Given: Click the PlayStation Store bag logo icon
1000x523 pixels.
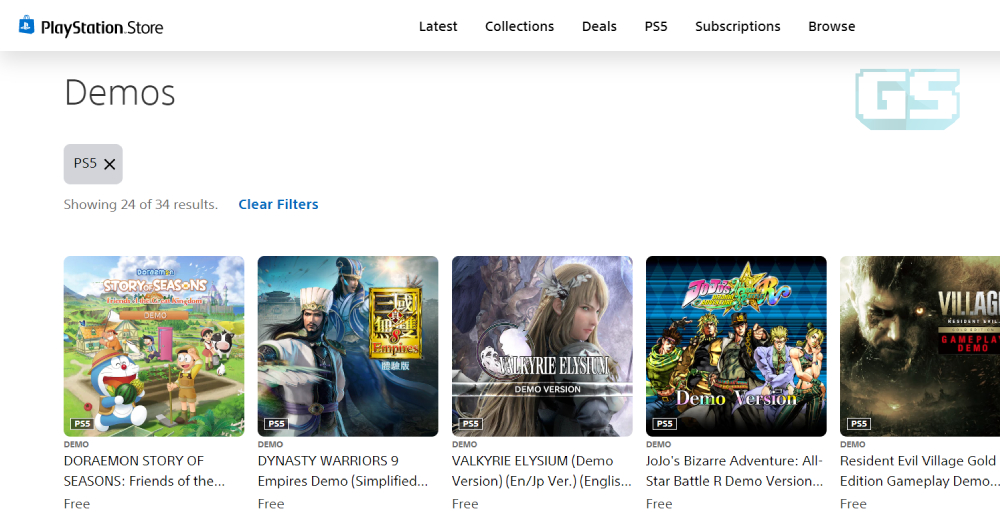Looking at the screenshot, I should click(26, 25).
